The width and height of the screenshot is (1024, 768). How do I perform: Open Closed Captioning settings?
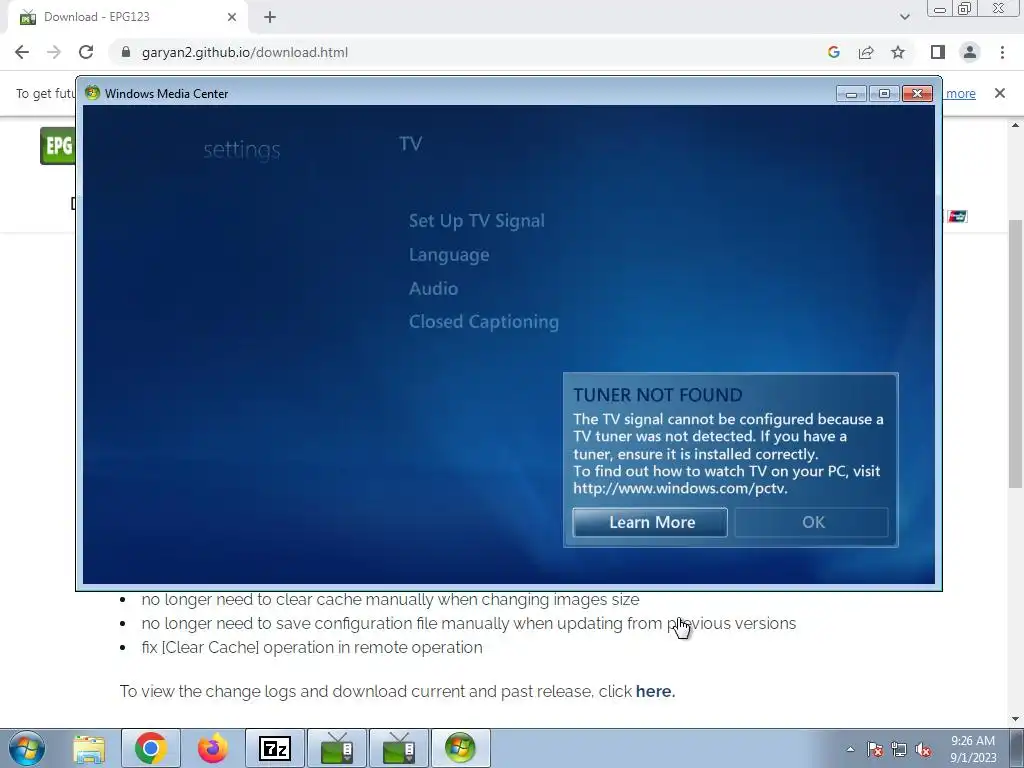pyautogui.click(x=484, y=322)
